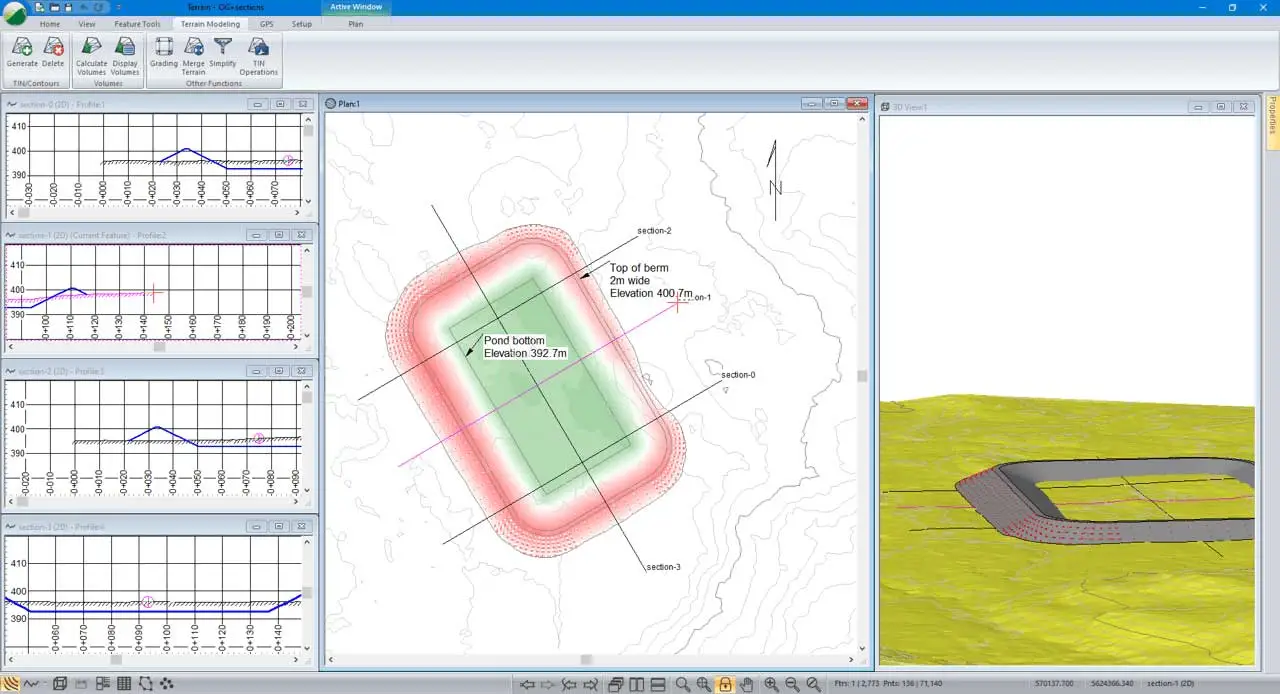Toggle the pan hand tool

pos(747,684)
